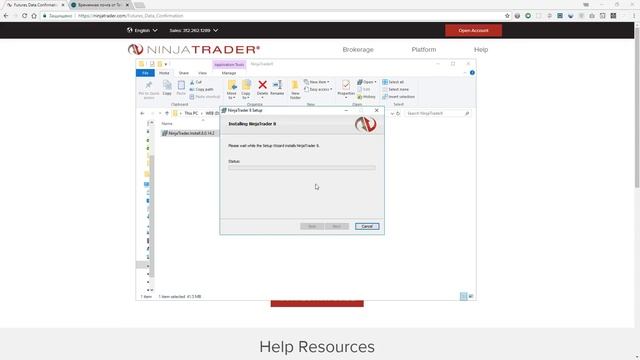This screenshot has width=640, height=360.
Task: Click Explorer help question mark icon
Action: coord(472,73)
